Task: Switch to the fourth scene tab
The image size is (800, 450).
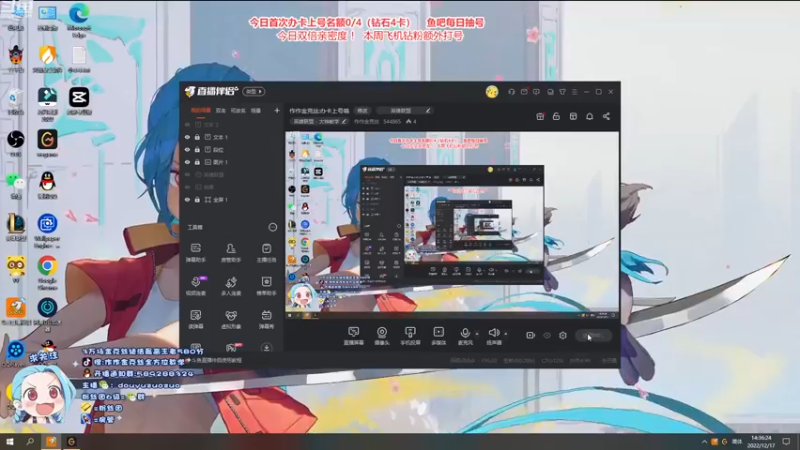Action: pyautogui.click(x=256, y=110)
